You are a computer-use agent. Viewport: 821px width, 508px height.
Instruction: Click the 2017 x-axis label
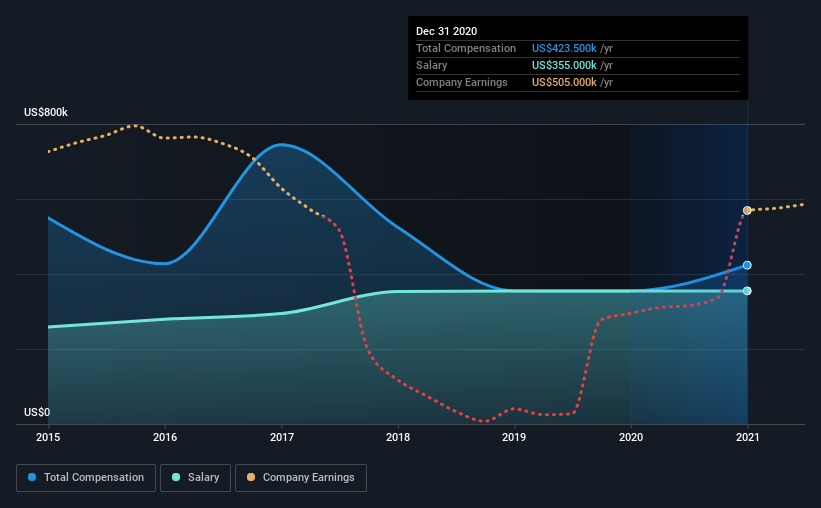click(282, 437)
